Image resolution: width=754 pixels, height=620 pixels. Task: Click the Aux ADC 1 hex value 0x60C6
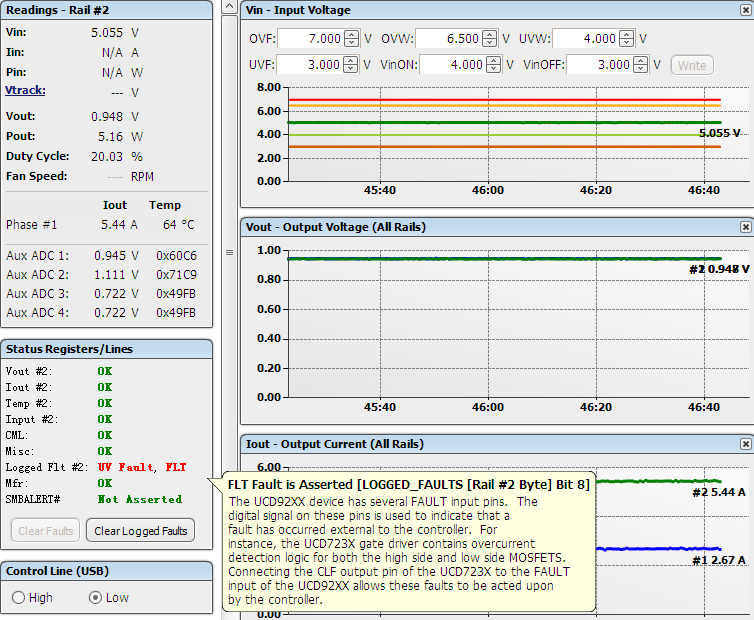pyautogui.click(x=176, y=255)
